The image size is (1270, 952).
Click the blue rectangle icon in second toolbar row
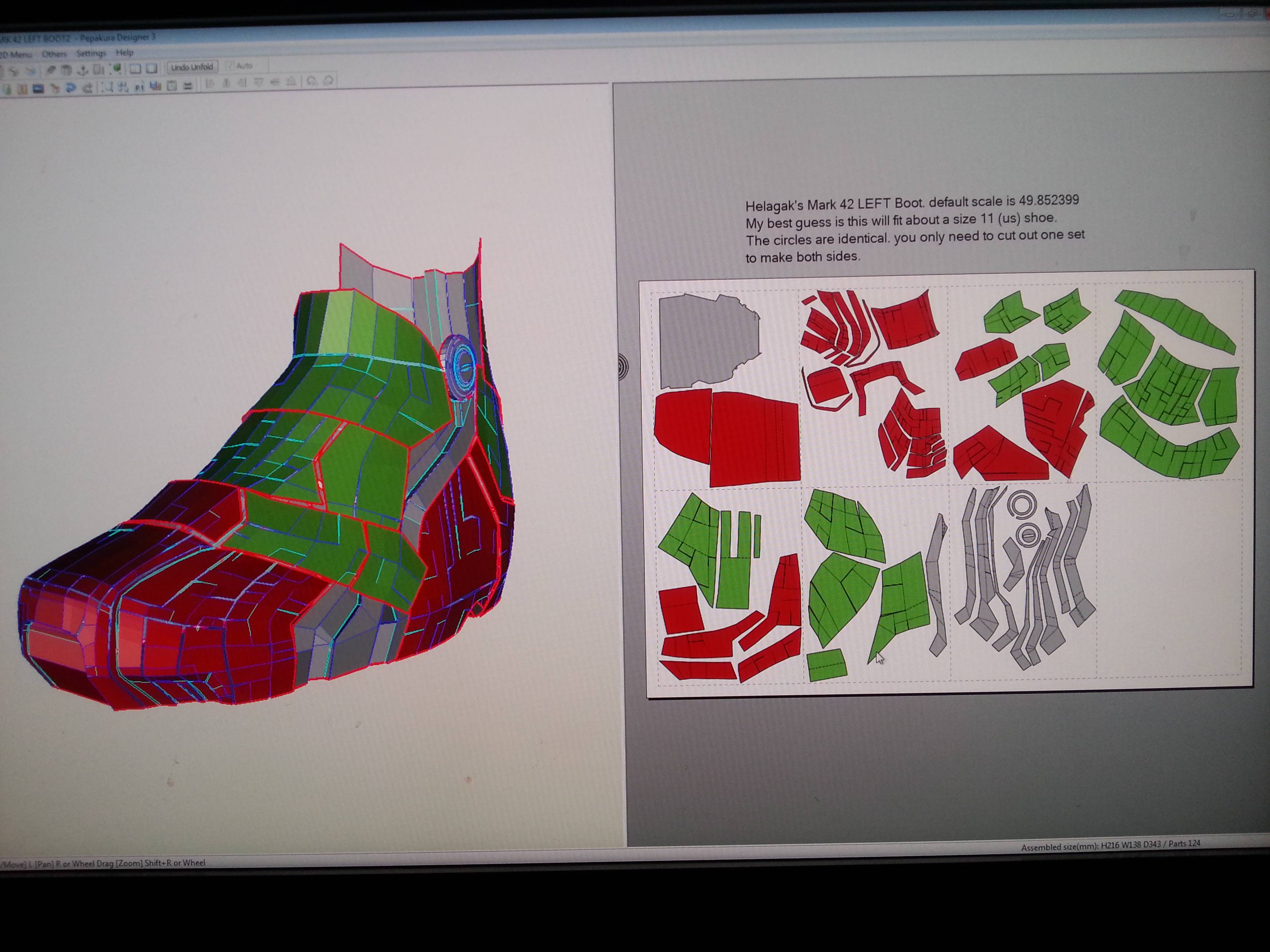tap(39, 89)
